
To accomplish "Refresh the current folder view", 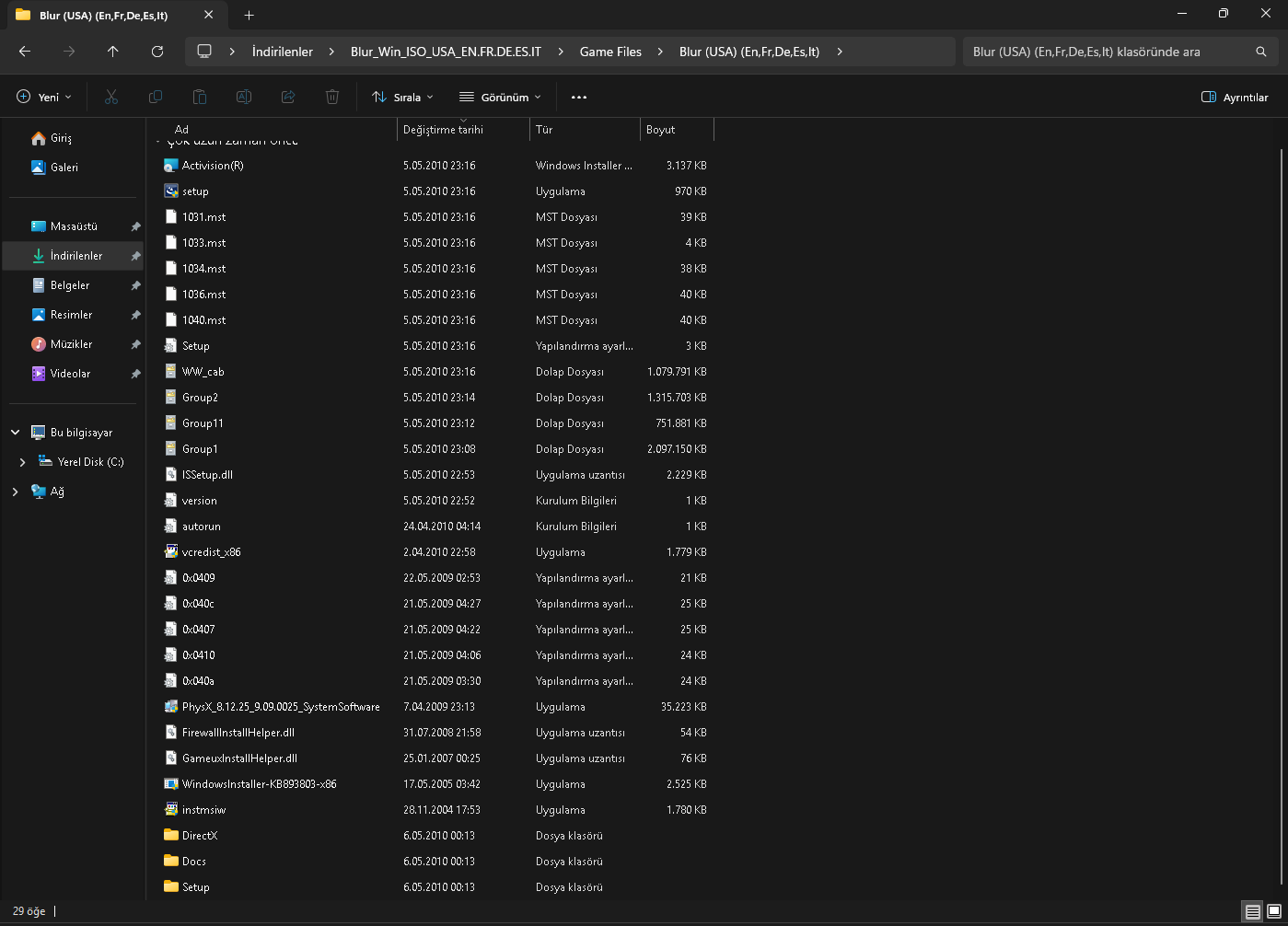I will [157, 52].
